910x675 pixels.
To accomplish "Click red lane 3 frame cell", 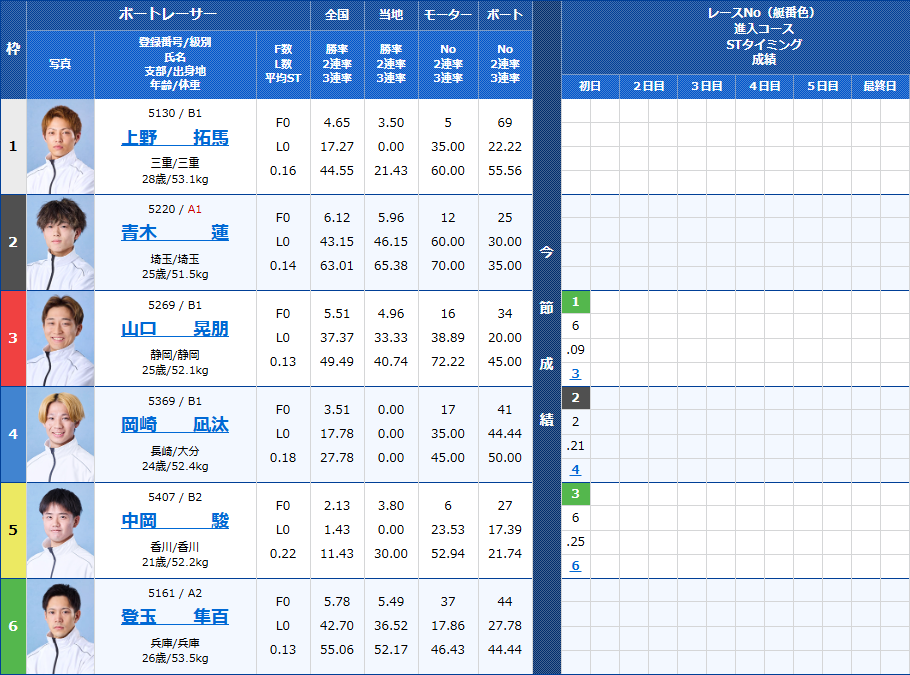I will click(13, 338).
